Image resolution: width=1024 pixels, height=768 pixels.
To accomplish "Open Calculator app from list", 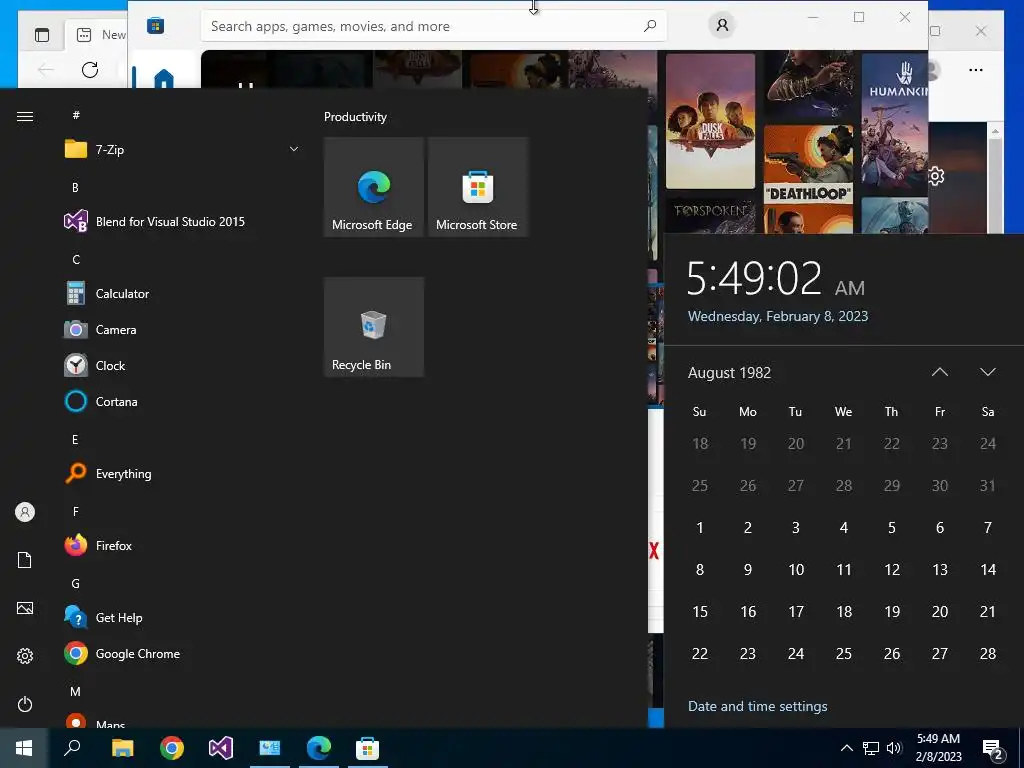I will click(x=182, y=294).
